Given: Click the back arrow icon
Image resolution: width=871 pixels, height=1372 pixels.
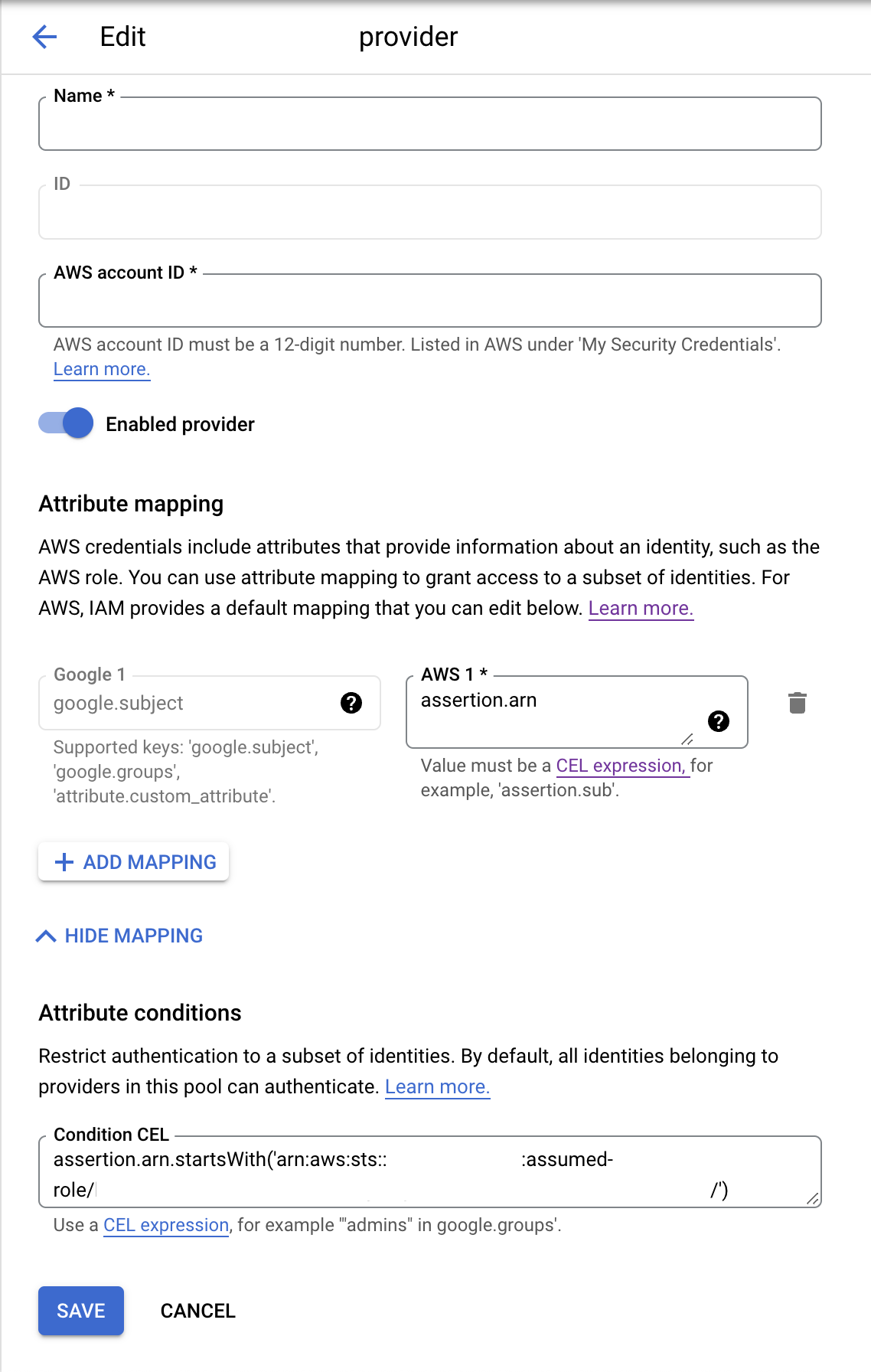Looking at the screenshot, I should point(45,37).
